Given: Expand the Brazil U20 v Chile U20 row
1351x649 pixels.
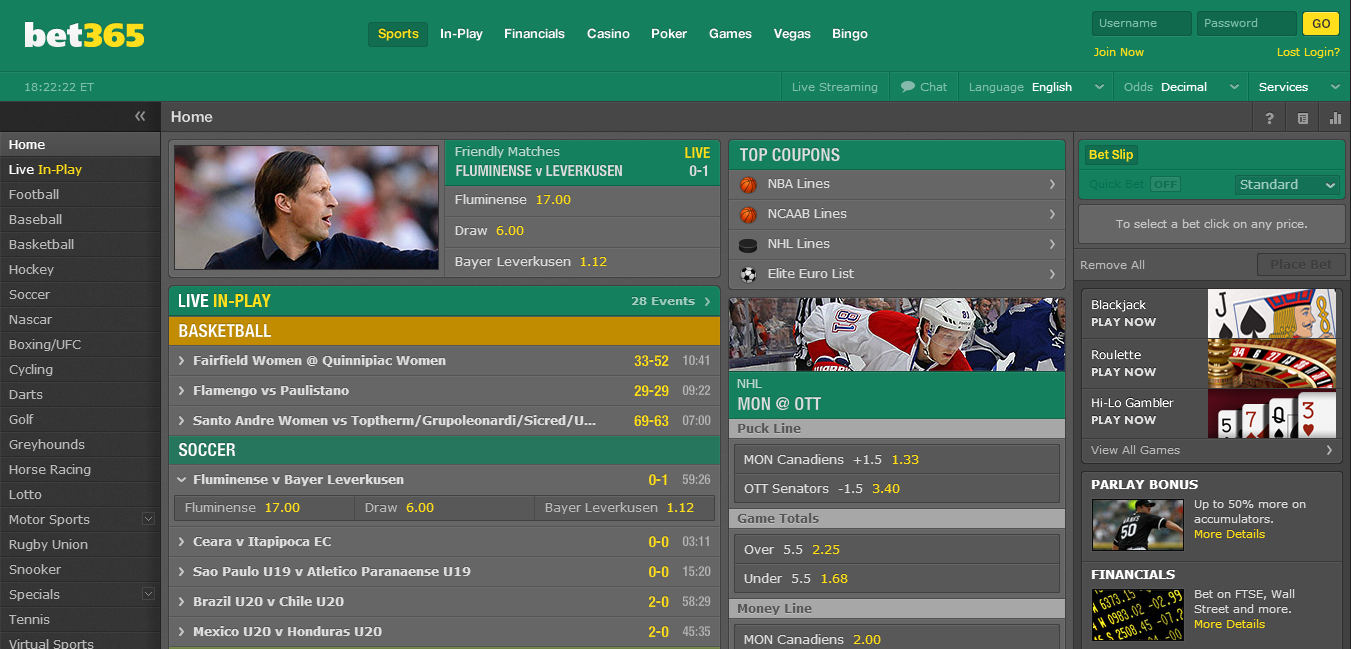Looking at the screenshot, I should pos(444,602).
